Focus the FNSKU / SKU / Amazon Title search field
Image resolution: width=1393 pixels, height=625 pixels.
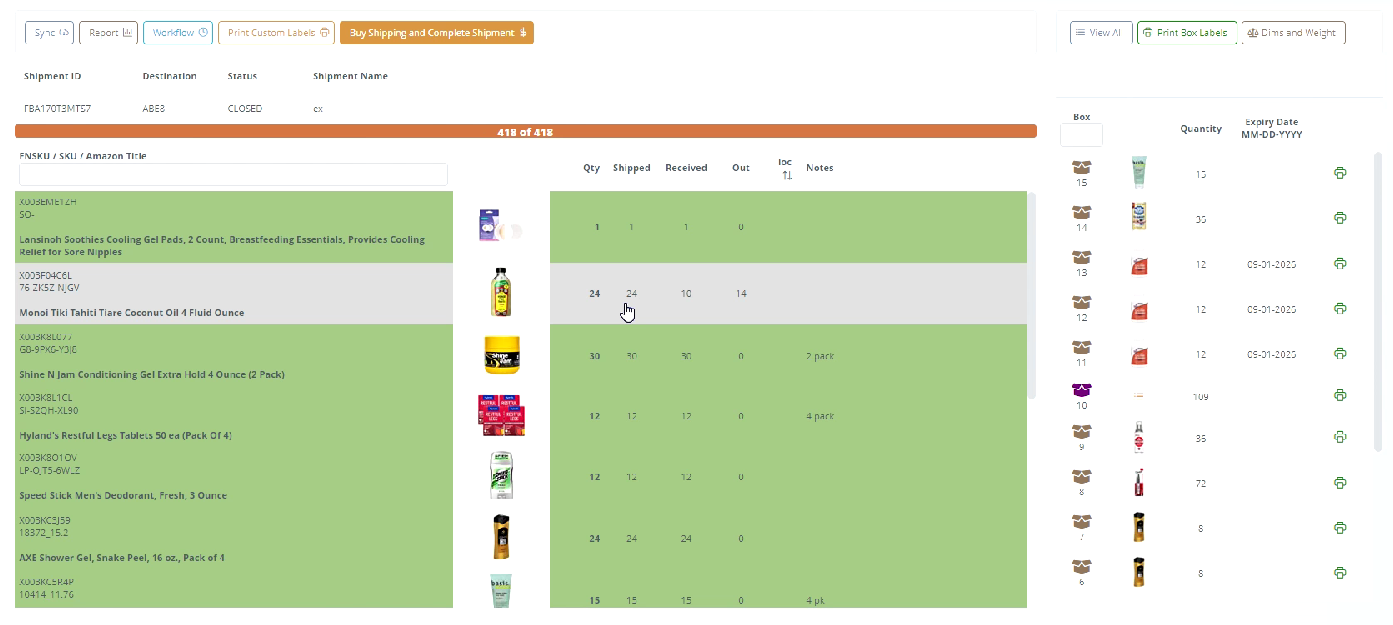233,174
